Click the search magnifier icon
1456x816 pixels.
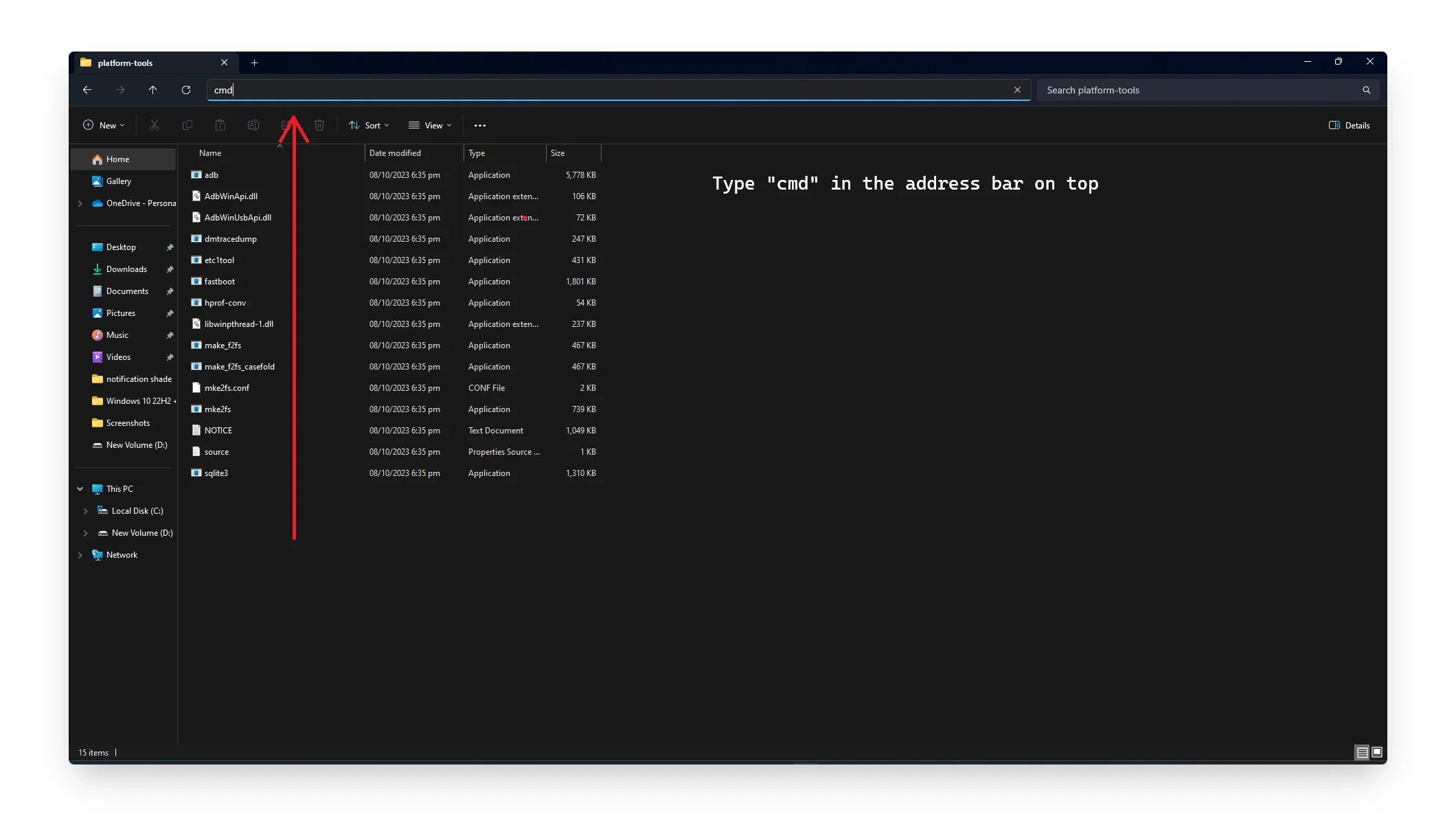[1366, 90]
